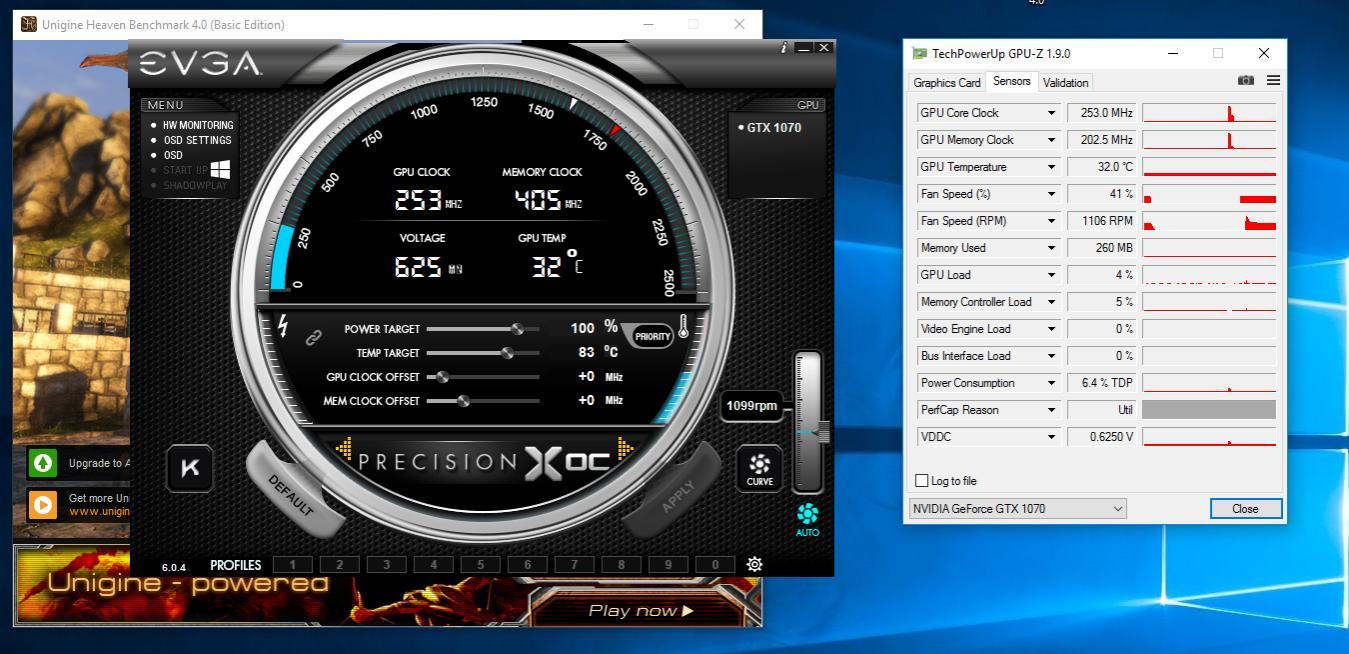
Task: Expand Fan Speed (%) sensor dropdown
Action: click(x=1051, y=194)
